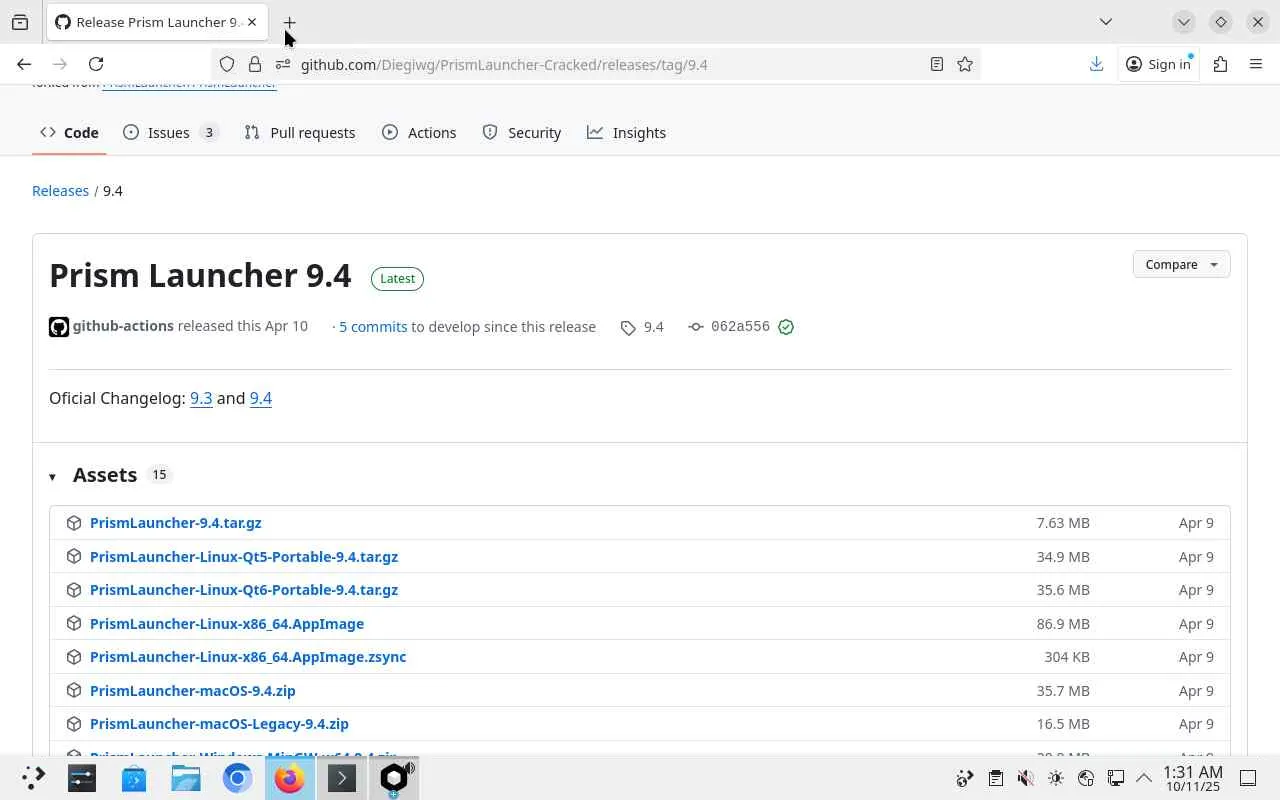Open a new browser tab
Image resolution: width=1280 pixels, height=800 pixels.
pyautogui.click(x=289, y=22)
